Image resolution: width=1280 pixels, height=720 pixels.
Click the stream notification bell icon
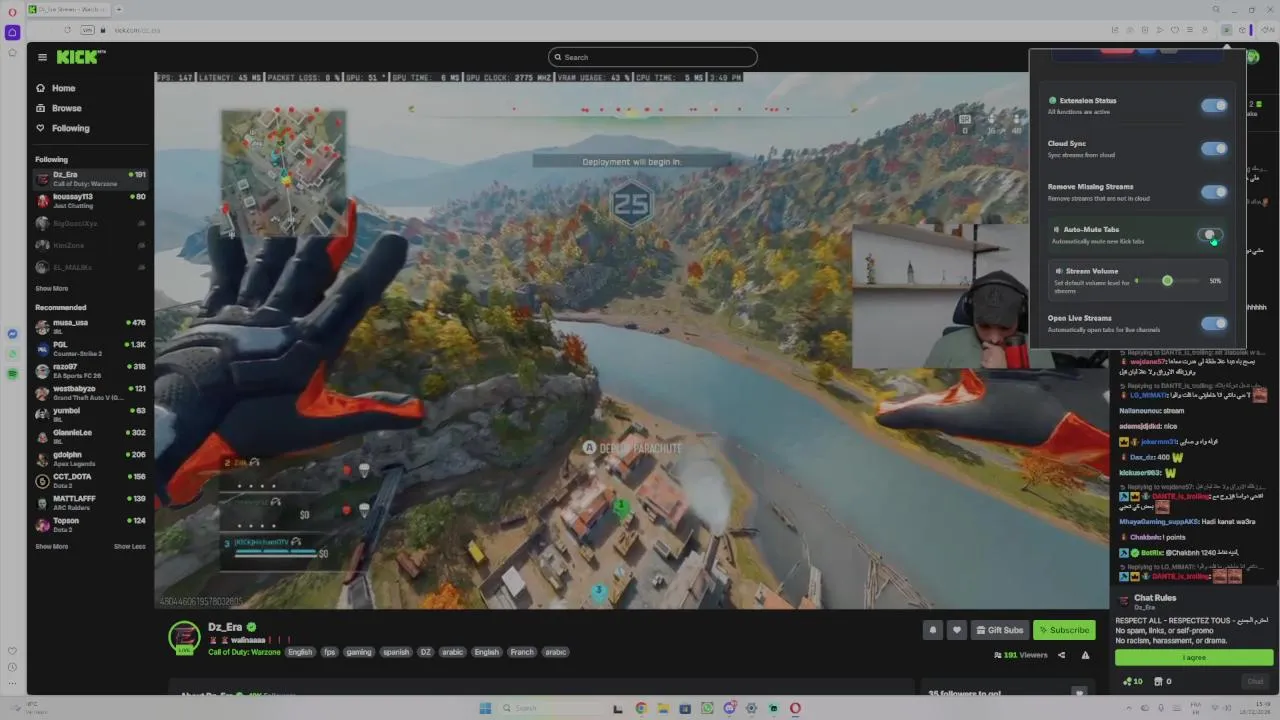(x=933, y=630)
